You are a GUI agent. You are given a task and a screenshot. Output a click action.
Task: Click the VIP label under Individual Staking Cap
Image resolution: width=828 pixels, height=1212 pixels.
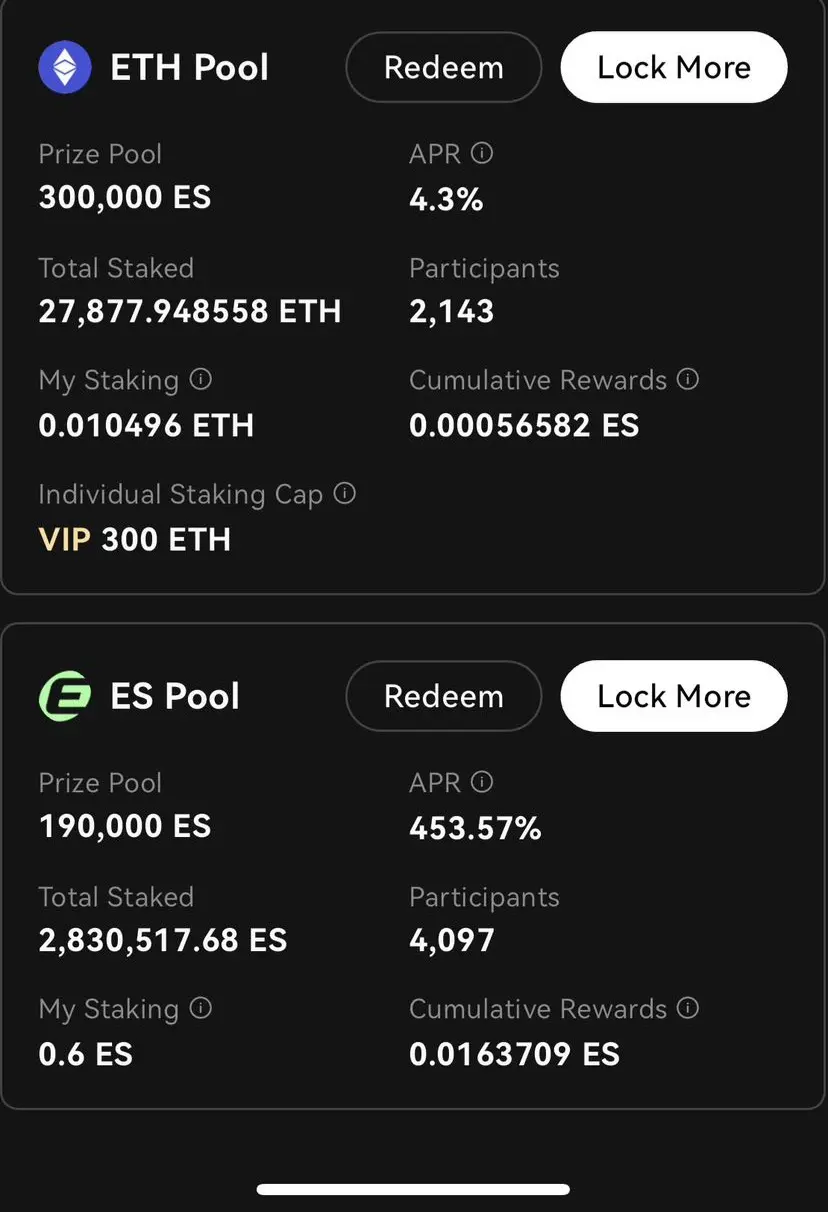(x=65, y=540)
